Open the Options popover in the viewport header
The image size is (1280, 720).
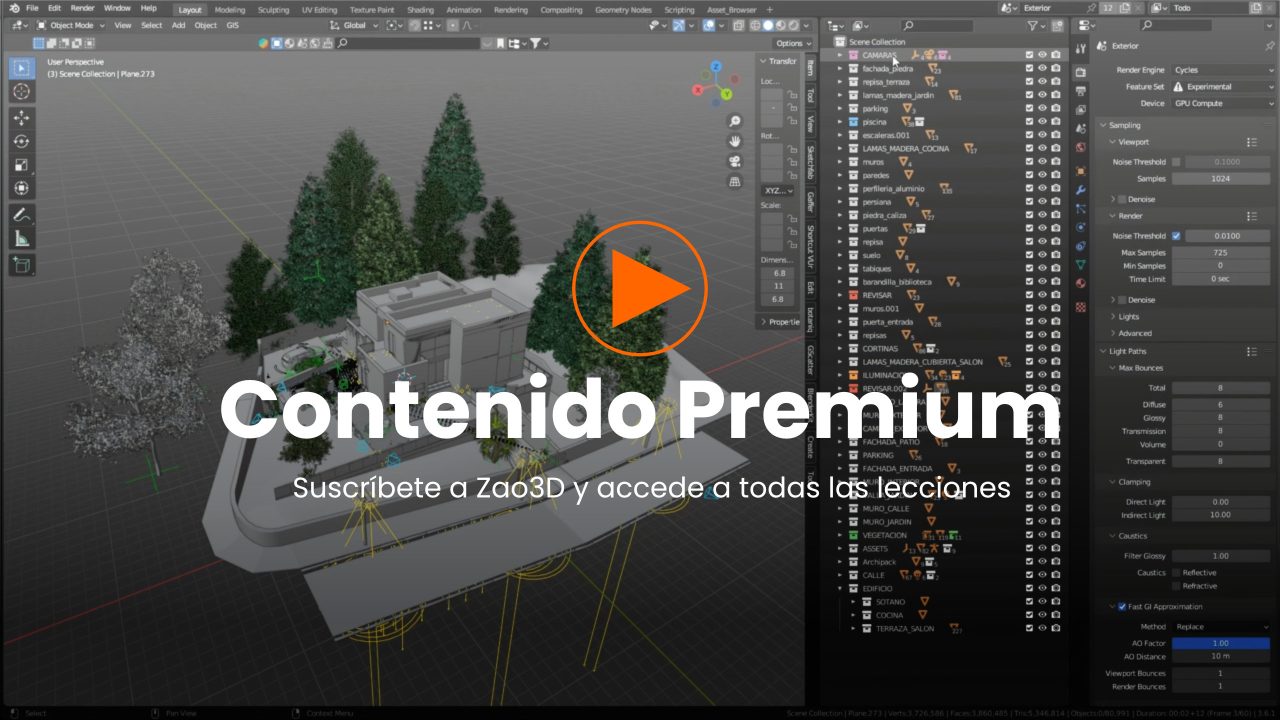791,43
